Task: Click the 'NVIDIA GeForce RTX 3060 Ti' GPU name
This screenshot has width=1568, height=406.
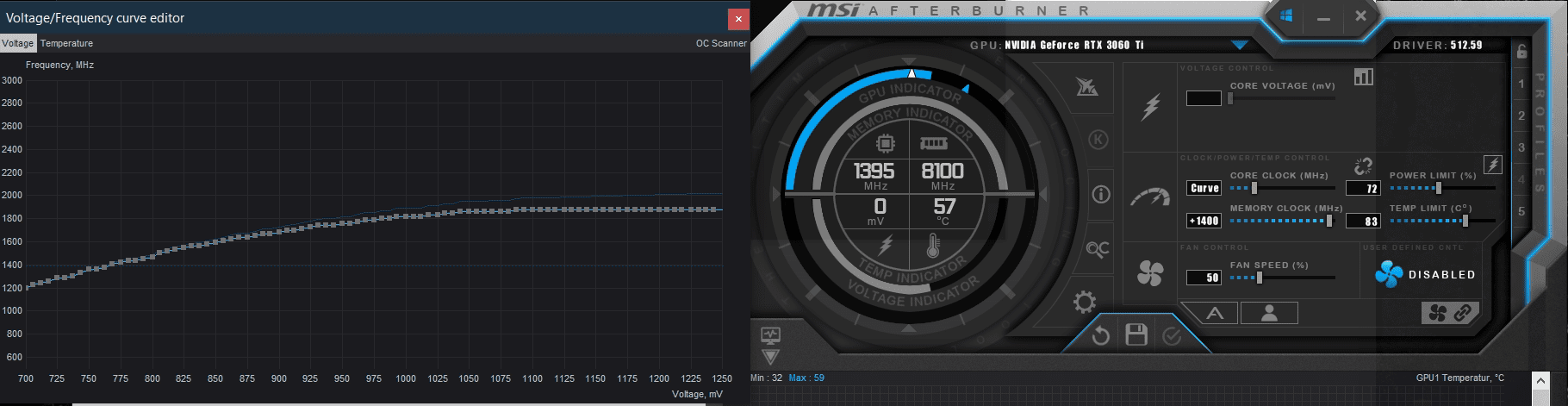Action: pyautogui.click(x=1074, y=45)
